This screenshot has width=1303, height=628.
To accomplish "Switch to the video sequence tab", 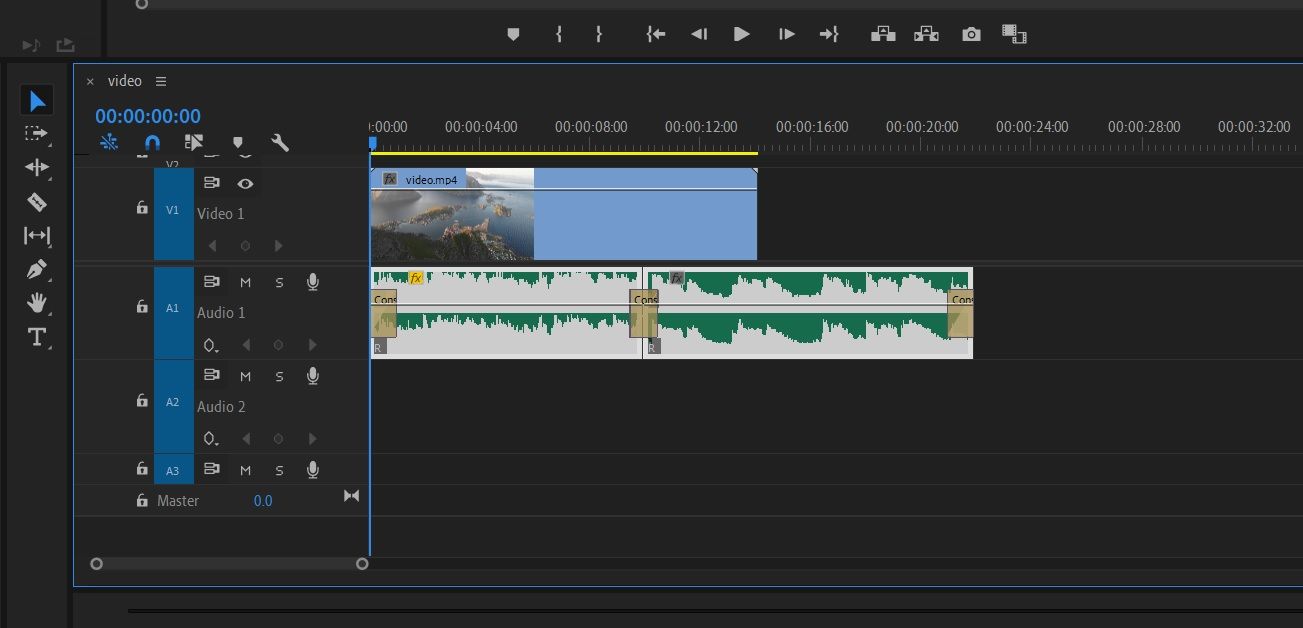I will (x=122, y=81).
